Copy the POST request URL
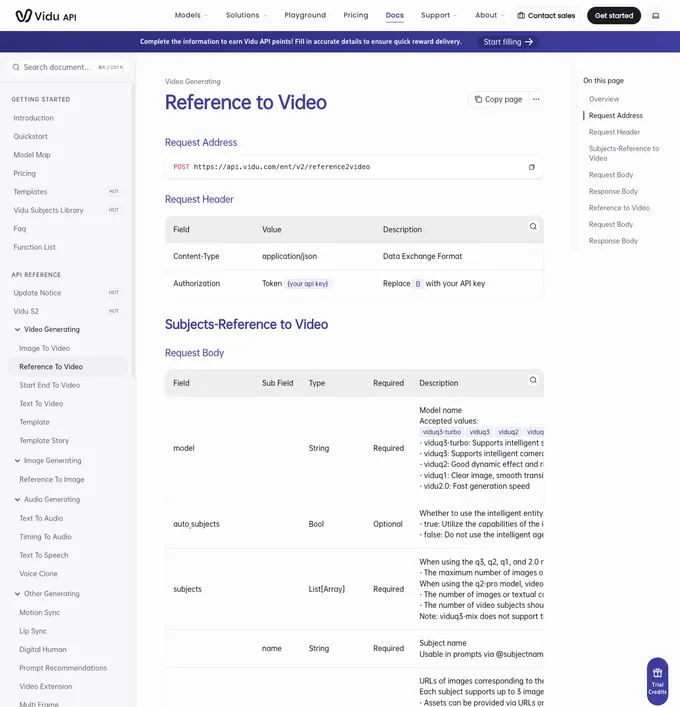Viewport: 680px width, 707px height. pos(532,167)
